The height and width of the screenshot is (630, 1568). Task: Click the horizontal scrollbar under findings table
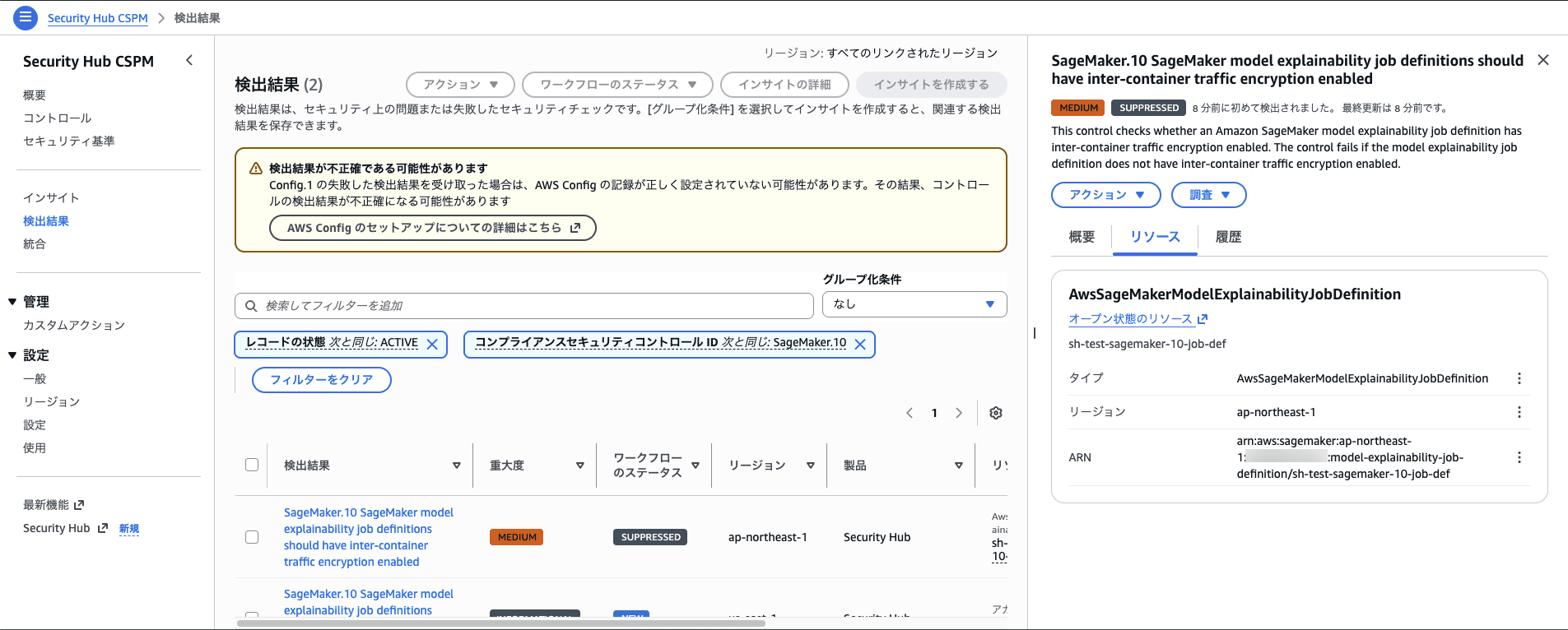click(500, 623)
